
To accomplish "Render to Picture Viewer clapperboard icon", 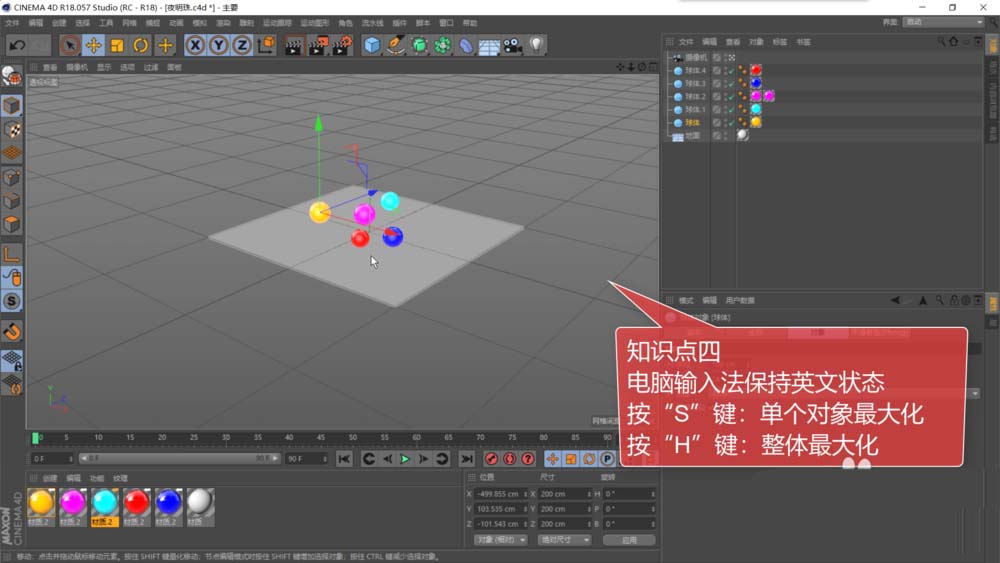I will [318, 45].
